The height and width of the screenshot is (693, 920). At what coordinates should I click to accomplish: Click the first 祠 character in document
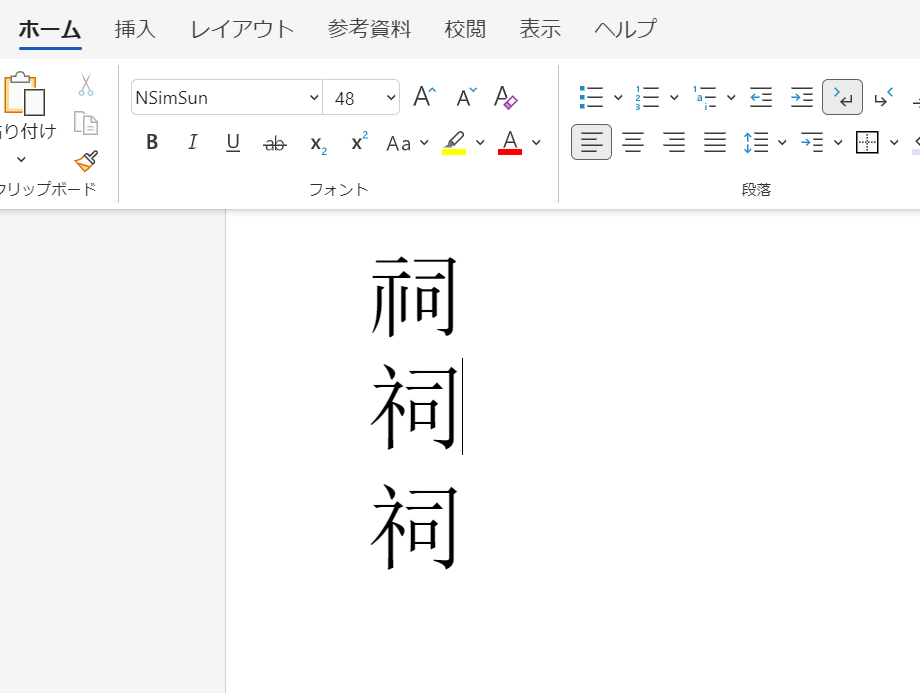pyautogui.click(x=414, y=296)
